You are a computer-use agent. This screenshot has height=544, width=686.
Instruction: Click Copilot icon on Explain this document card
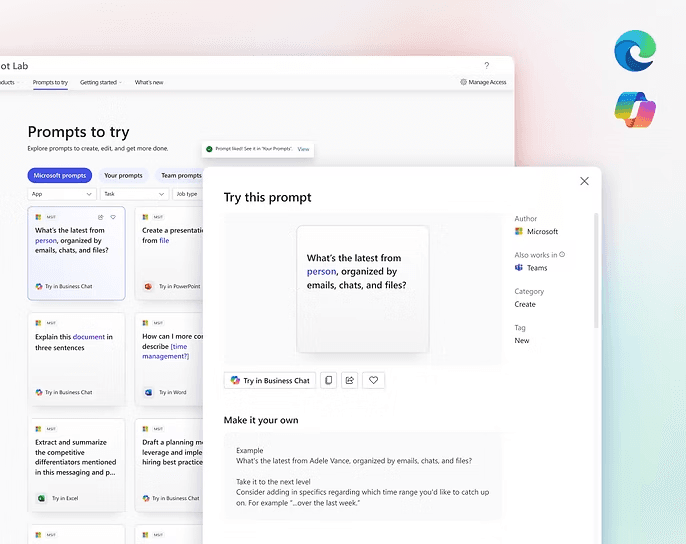(39, 392)
